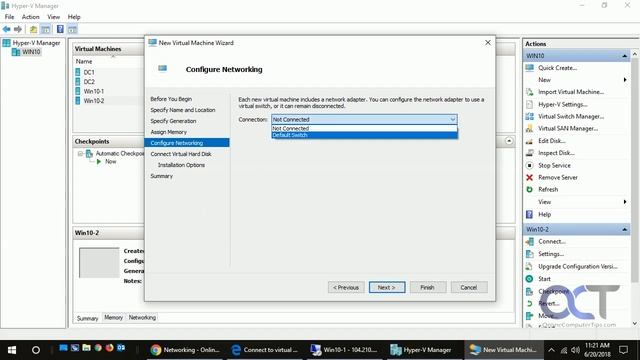Click the Back arrow in Hyper-V toolbar
640x360 pixels.
(x=7, y=29)
